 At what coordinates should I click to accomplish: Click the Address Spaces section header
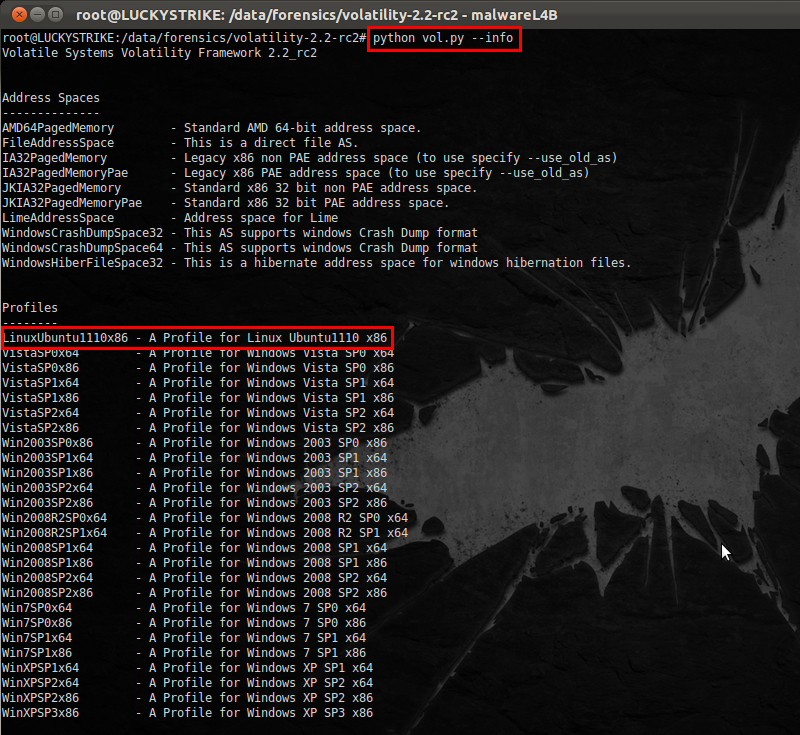[x=51, y=97]
